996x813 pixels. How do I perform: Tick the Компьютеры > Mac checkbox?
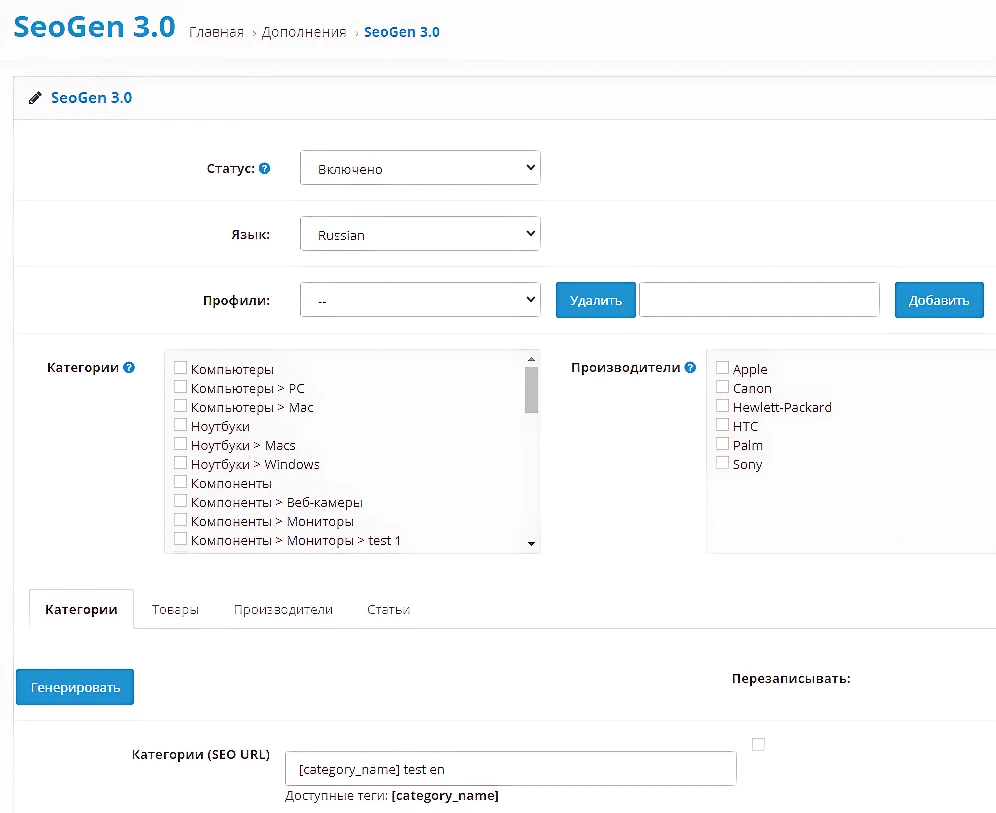pyautogui.click(x=180, y=406)
